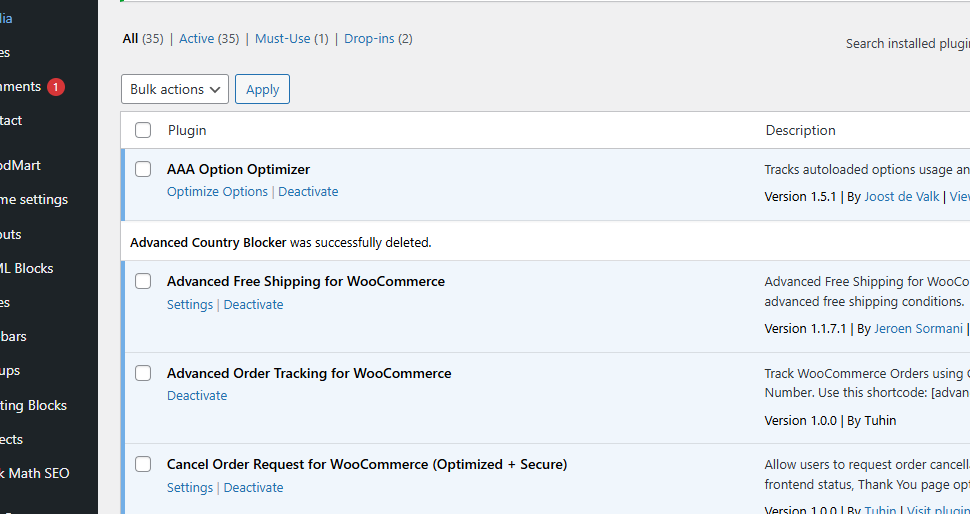The height and width of the screenshot is (514, 970).
Task: Select the AAA Option Optimizer plugin checkbox
Action: point(143,169)
